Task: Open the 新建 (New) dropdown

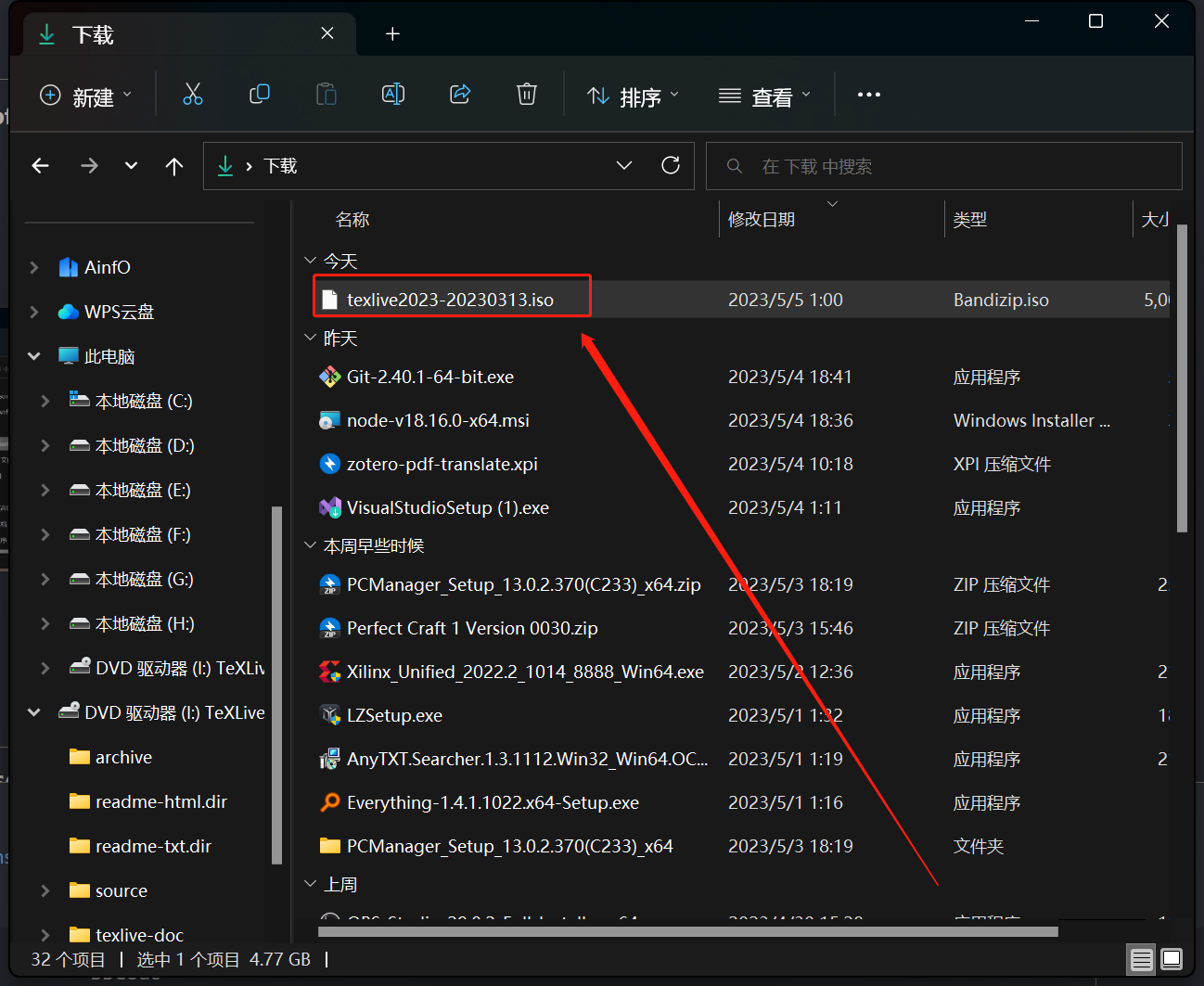Action: pos(86,96)
